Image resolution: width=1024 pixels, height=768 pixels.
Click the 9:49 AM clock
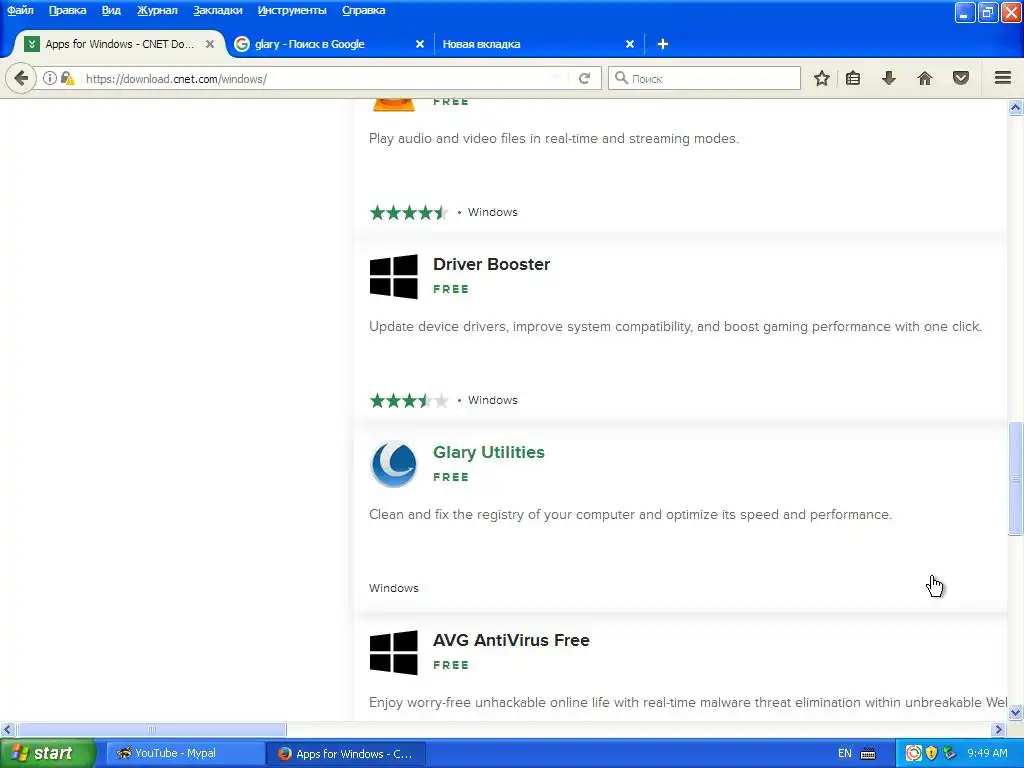coord(987,754)
